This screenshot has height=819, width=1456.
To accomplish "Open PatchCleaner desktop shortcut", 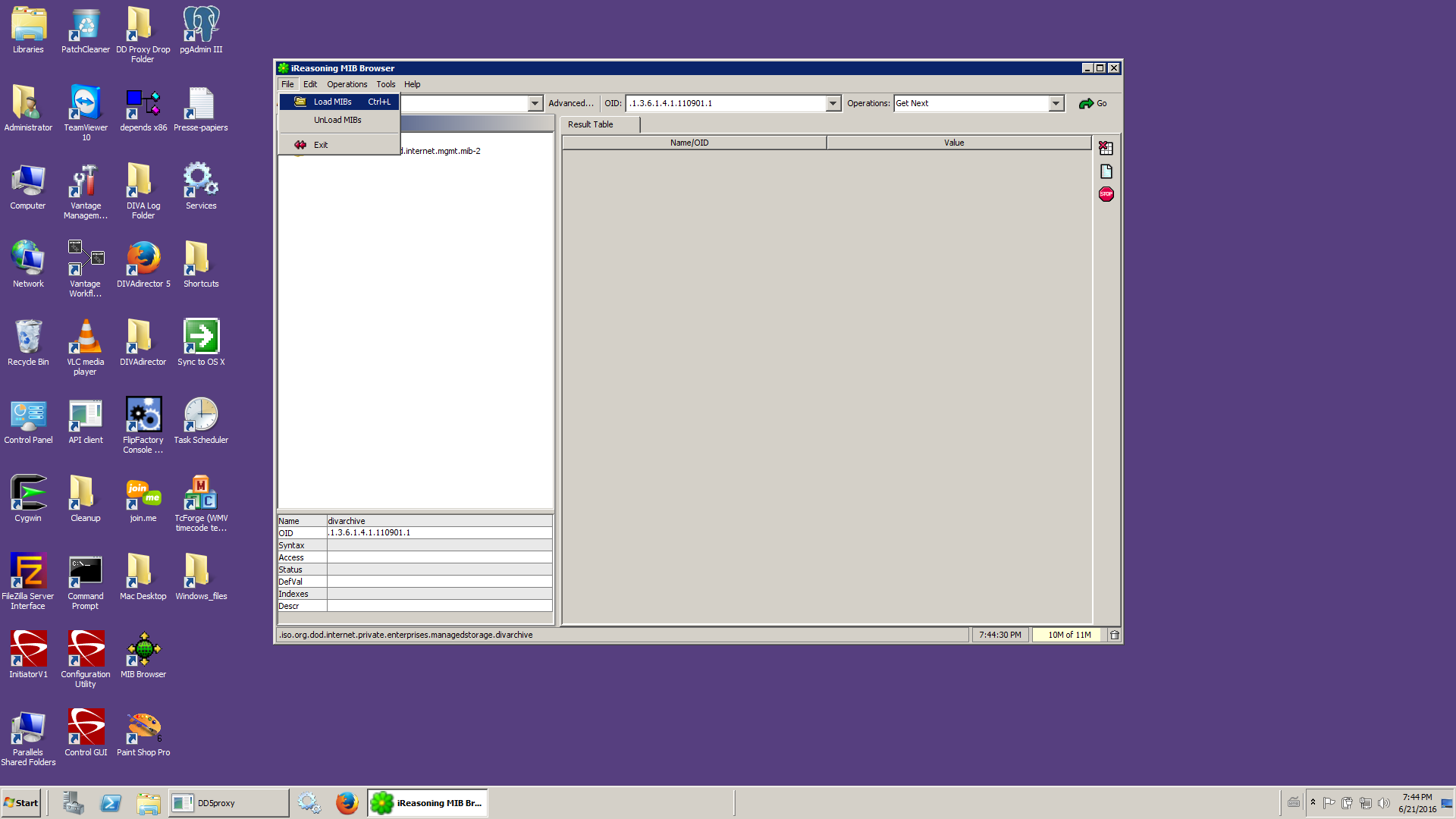I will click(86, 30).
